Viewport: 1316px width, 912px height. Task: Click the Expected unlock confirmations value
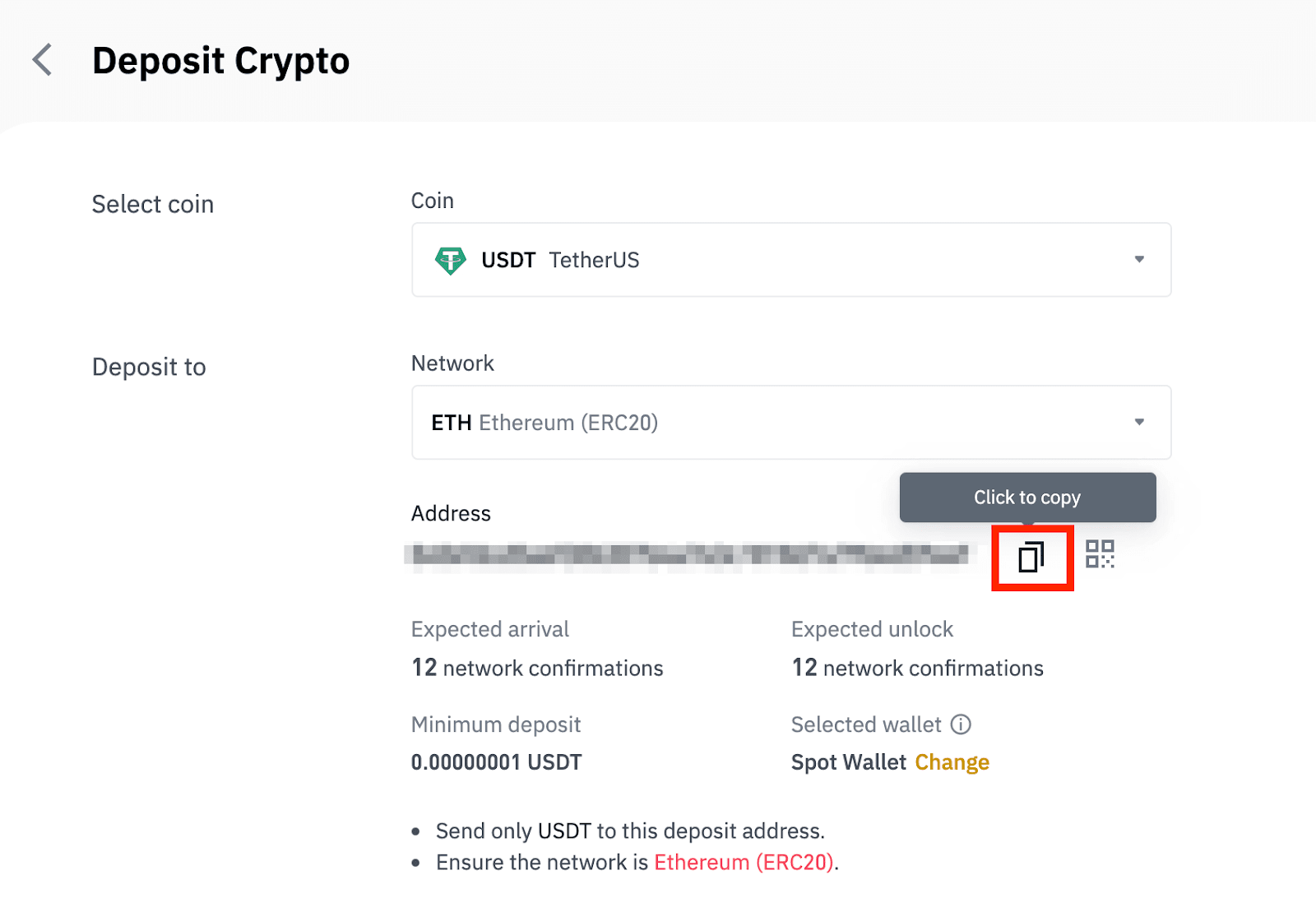click(917, 668)
